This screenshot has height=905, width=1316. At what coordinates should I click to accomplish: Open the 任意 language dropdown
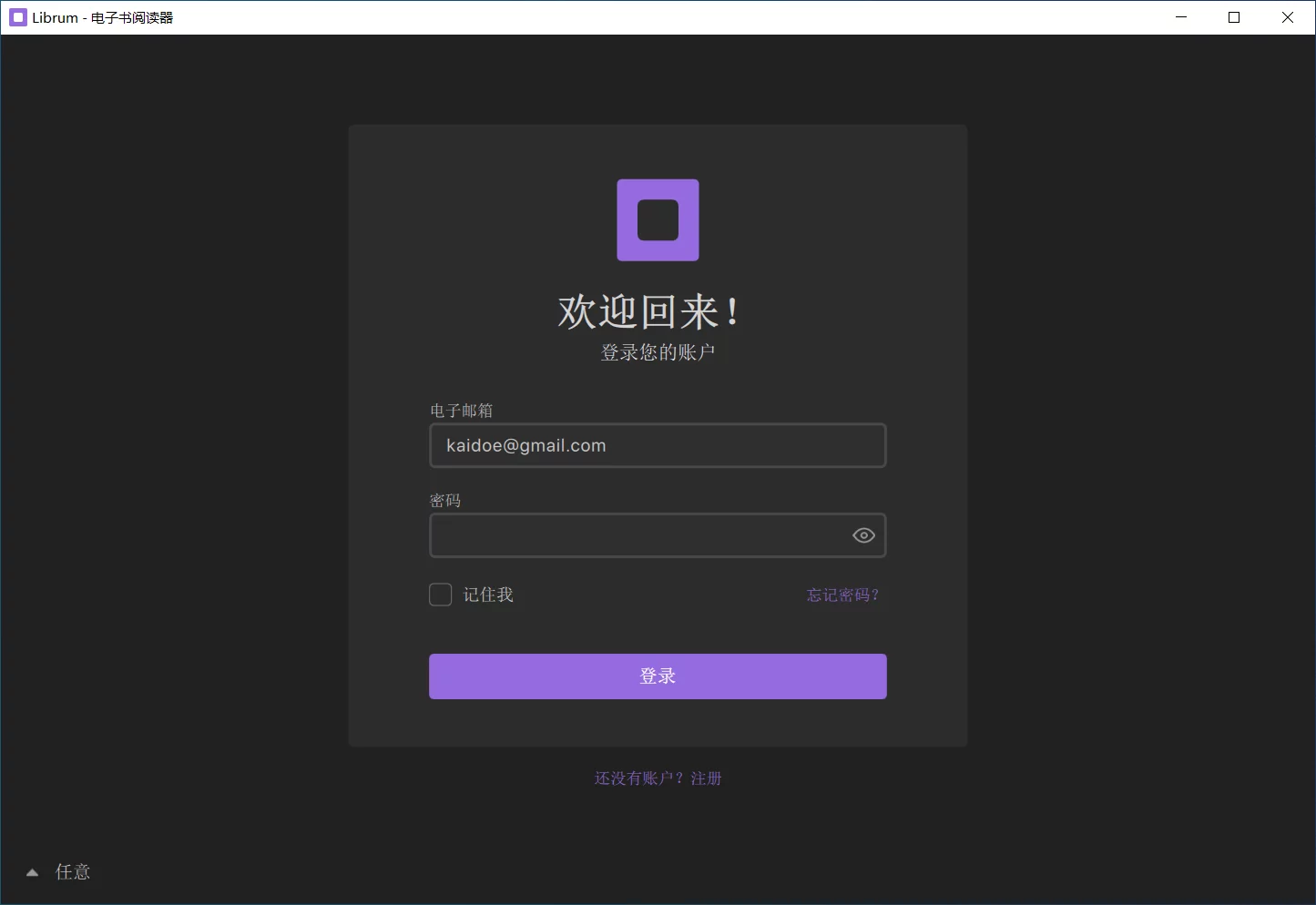coord(73,872)
